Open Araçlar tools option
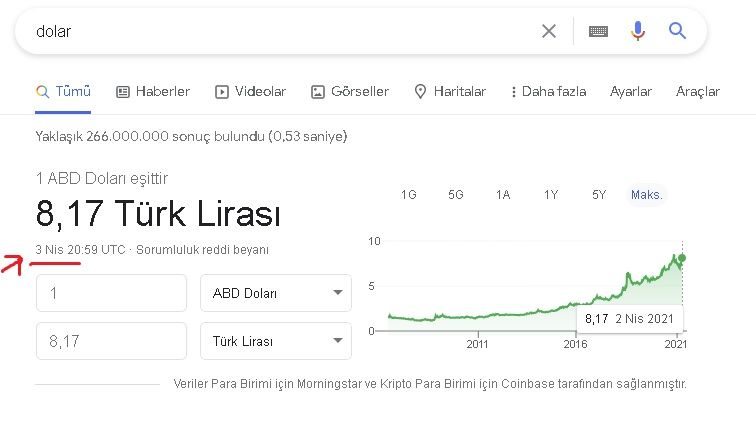Image resolution: width=756 pixels, height=428 pixels. [x=697, y=91]
